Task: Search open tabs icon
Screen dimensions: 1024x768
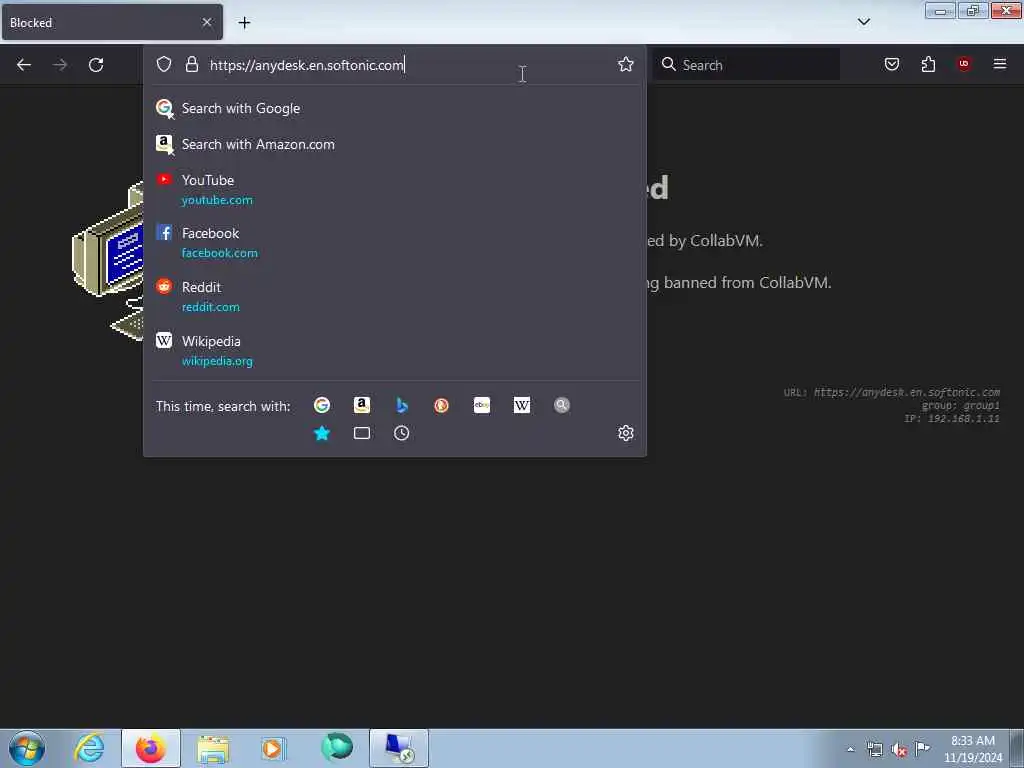Action: click(x=362, y=433)
